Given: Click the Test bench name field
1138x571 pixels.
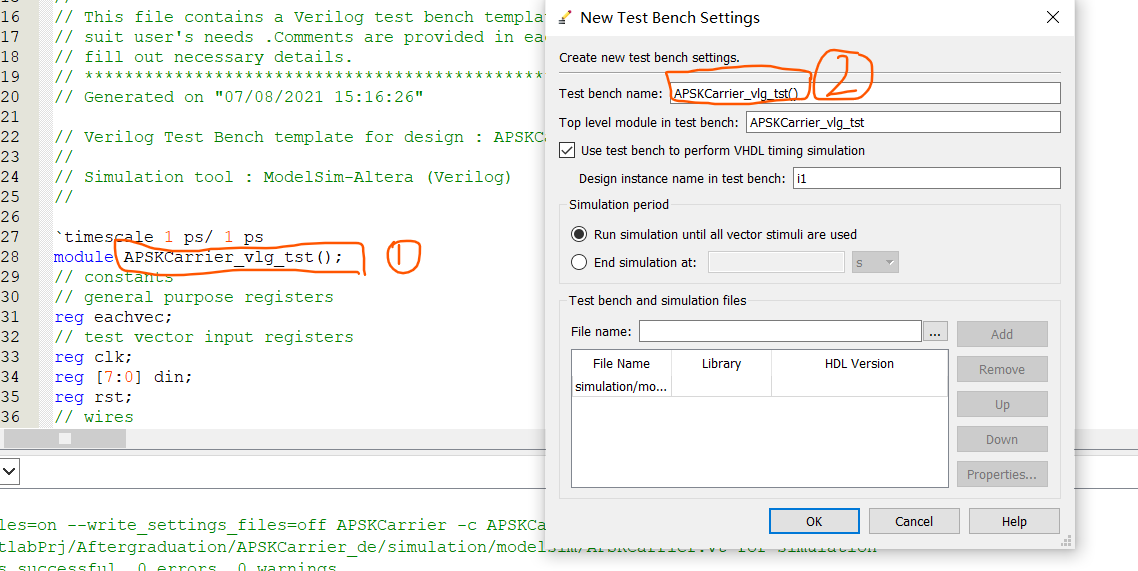Looking at the screenshot, I should pos(864,93).
